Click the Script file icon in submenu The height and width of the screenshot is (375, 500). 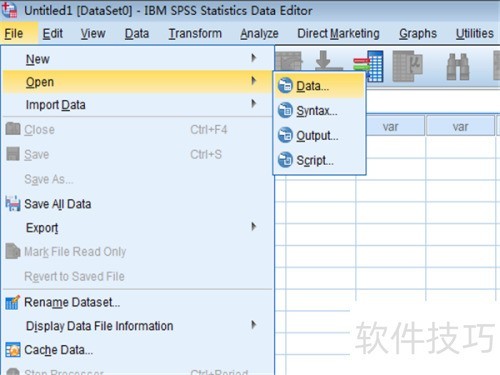(285, 160)
